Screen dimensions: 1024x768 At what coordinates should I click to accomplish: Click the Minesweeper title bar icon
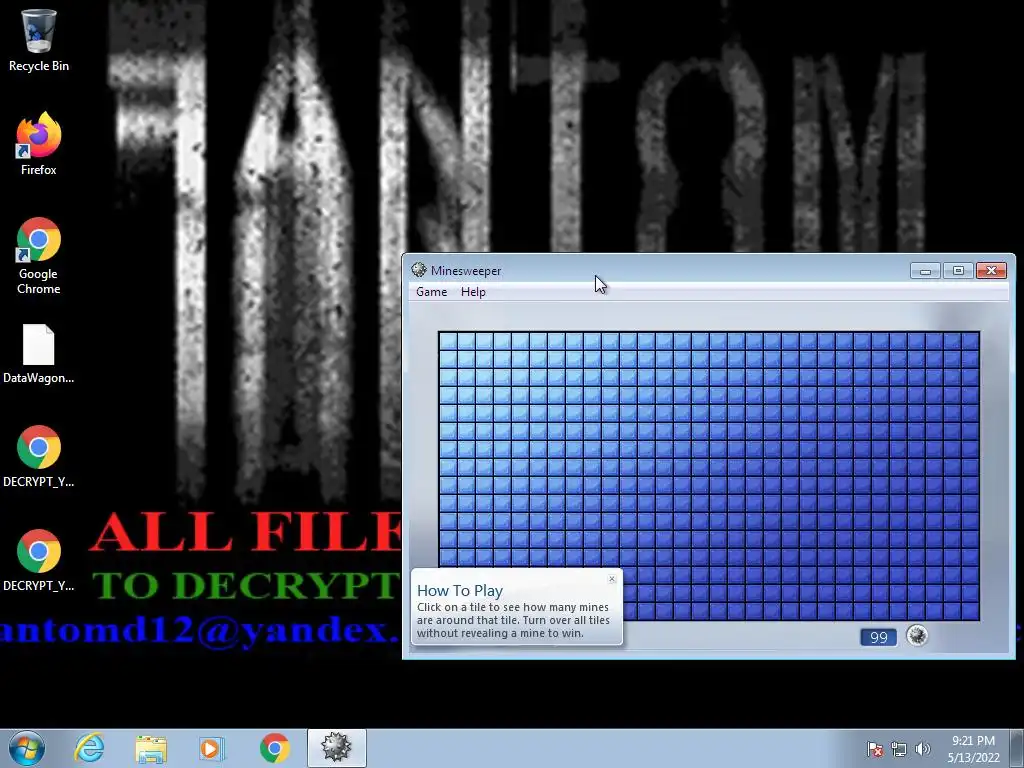pos(419,270)
